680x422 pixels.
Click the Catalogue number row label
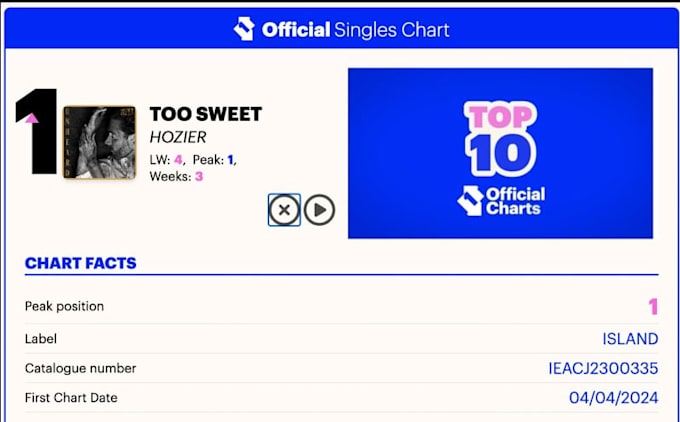pos(80,368)
